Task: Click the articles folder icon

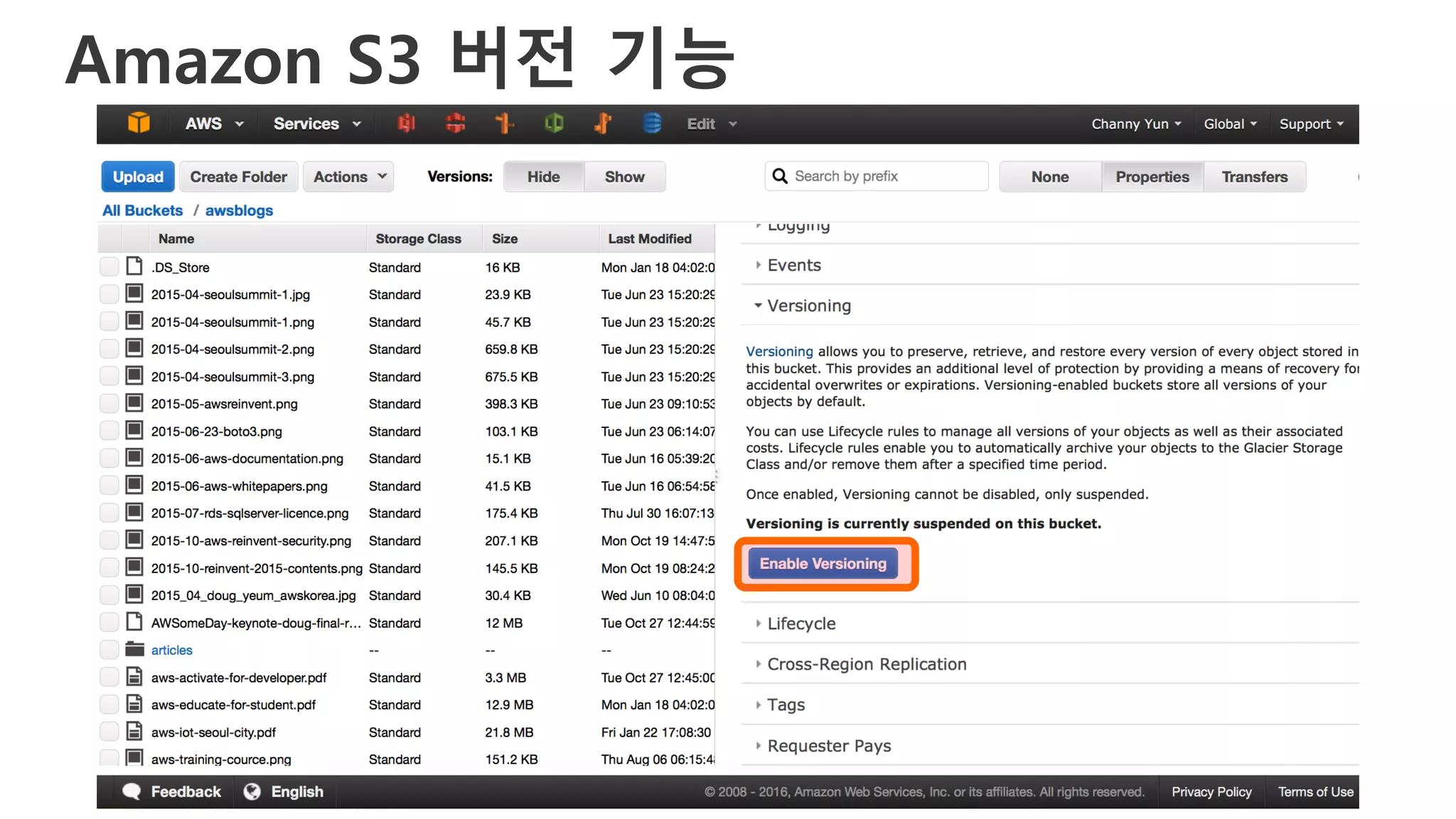Action: pos(134,650)
